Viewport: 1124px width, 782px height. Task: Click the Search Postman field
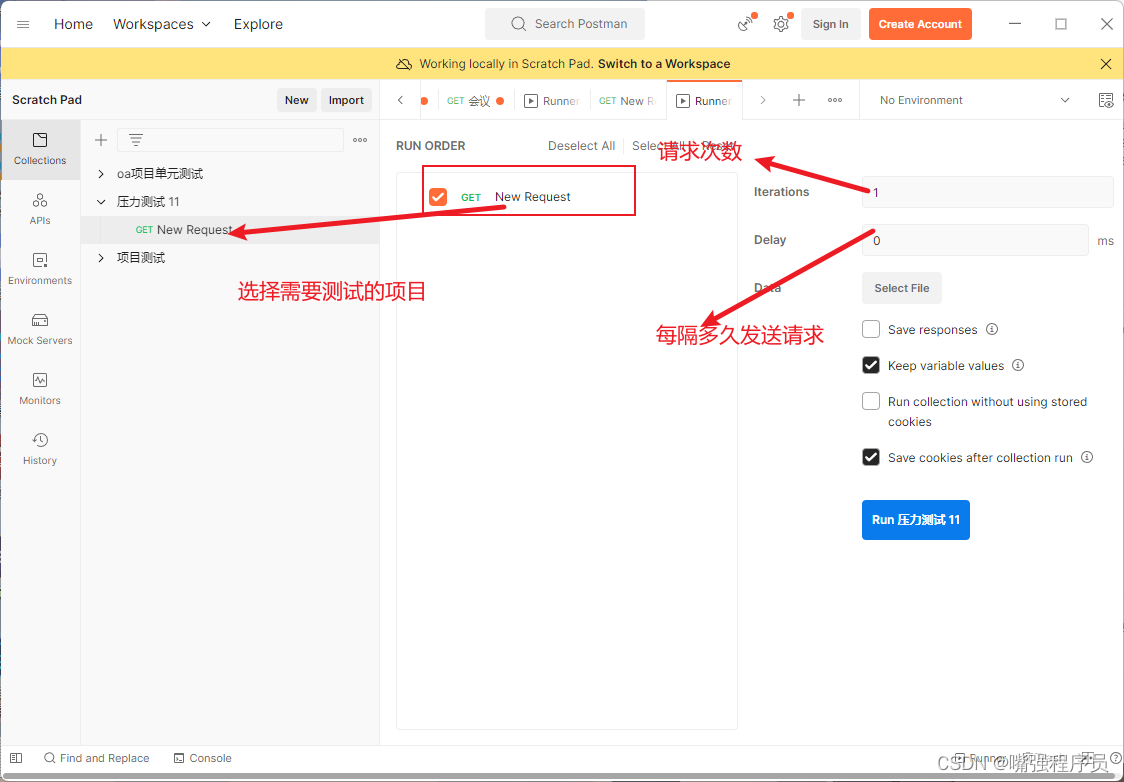point(565,24)
